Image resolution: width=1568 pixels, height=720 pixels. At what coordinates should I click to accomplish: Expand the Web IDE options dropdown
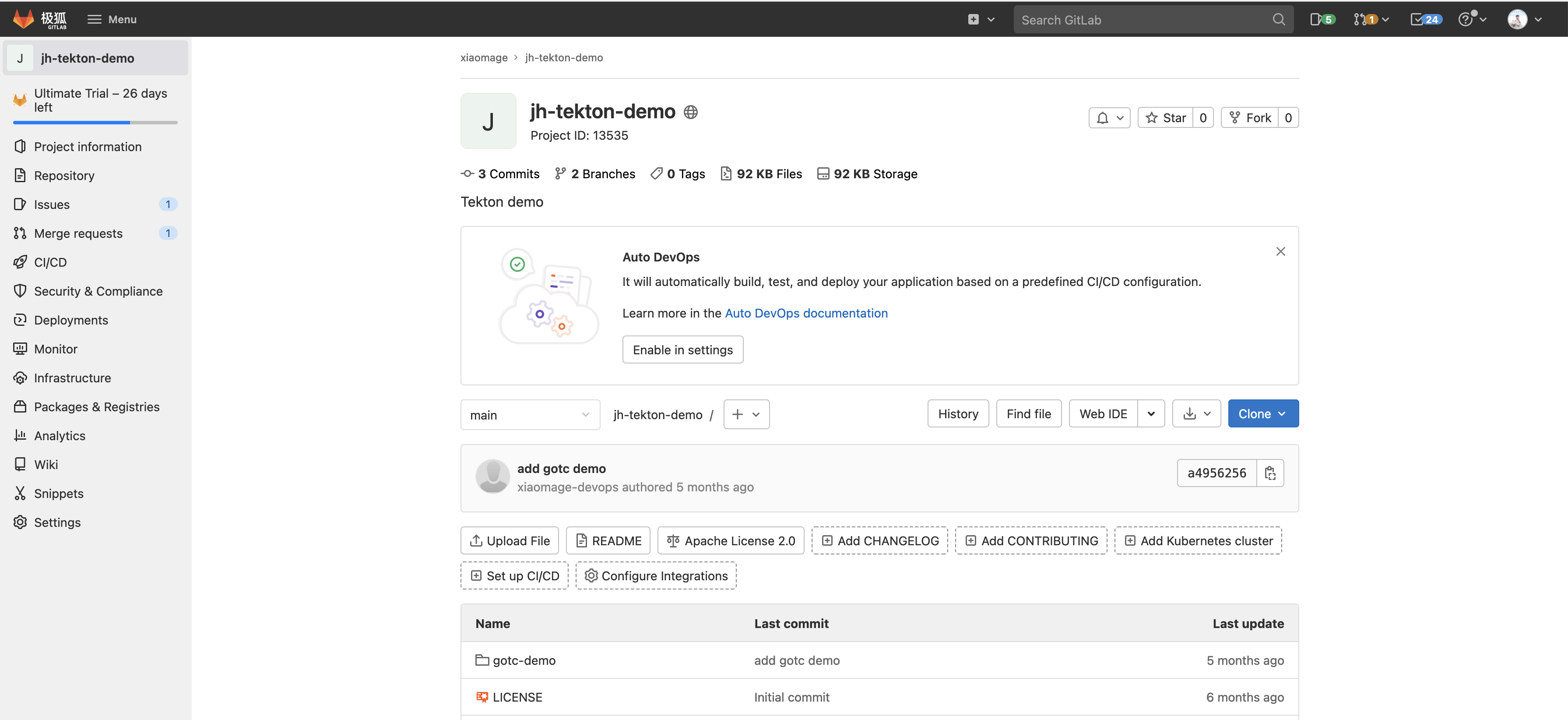[x=1150, y=413]
